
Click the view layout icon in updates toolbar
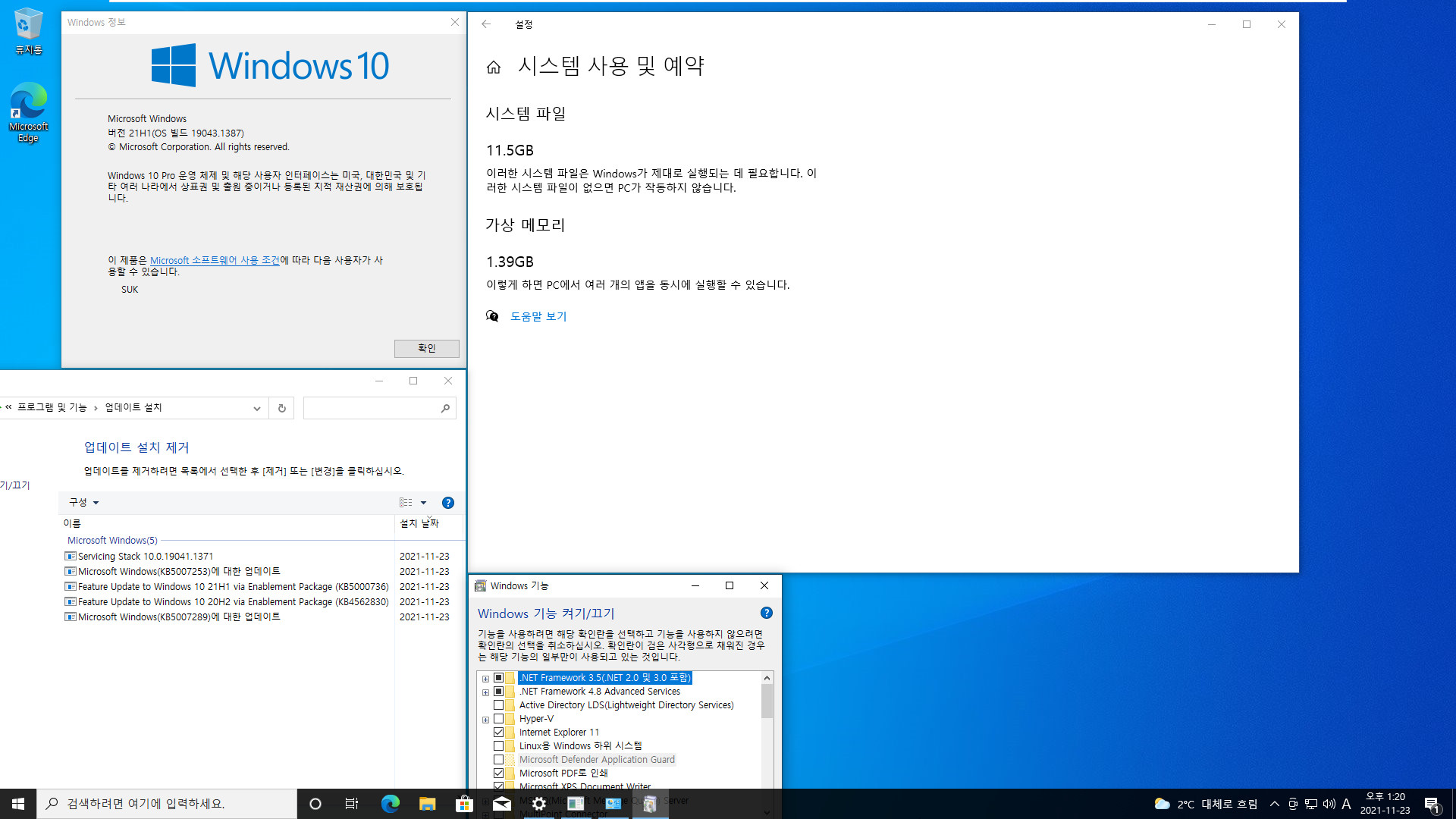[x=406, y=503]
